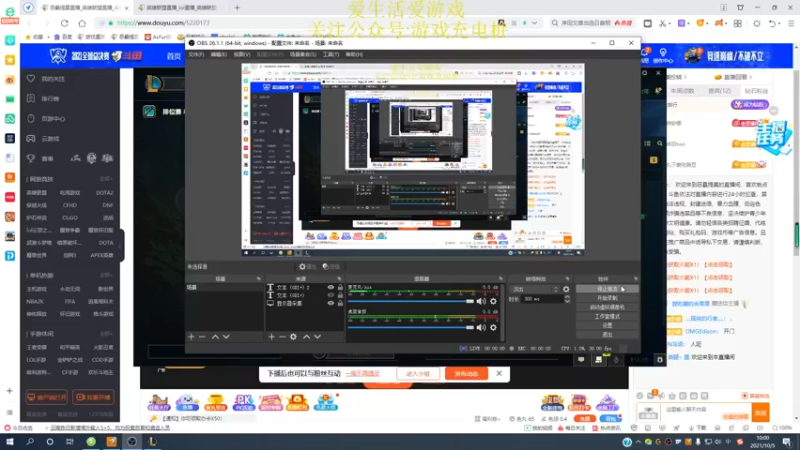Screen dimensions: 800x450
Task: Open the OBS Edit (E) menu
Action: 219,54
